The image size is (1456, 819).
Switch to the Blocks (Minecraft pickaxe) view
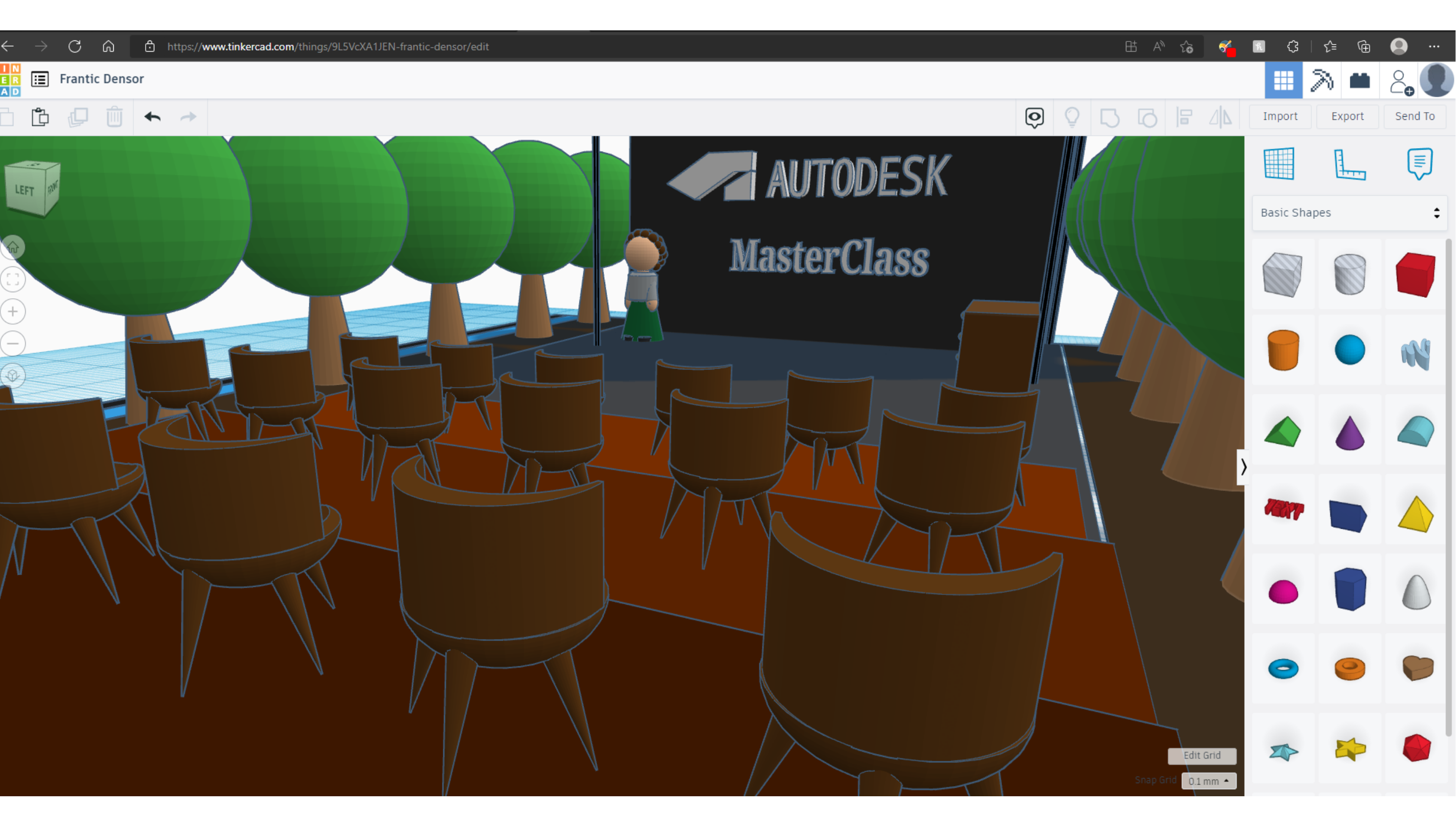(1322, 80)
